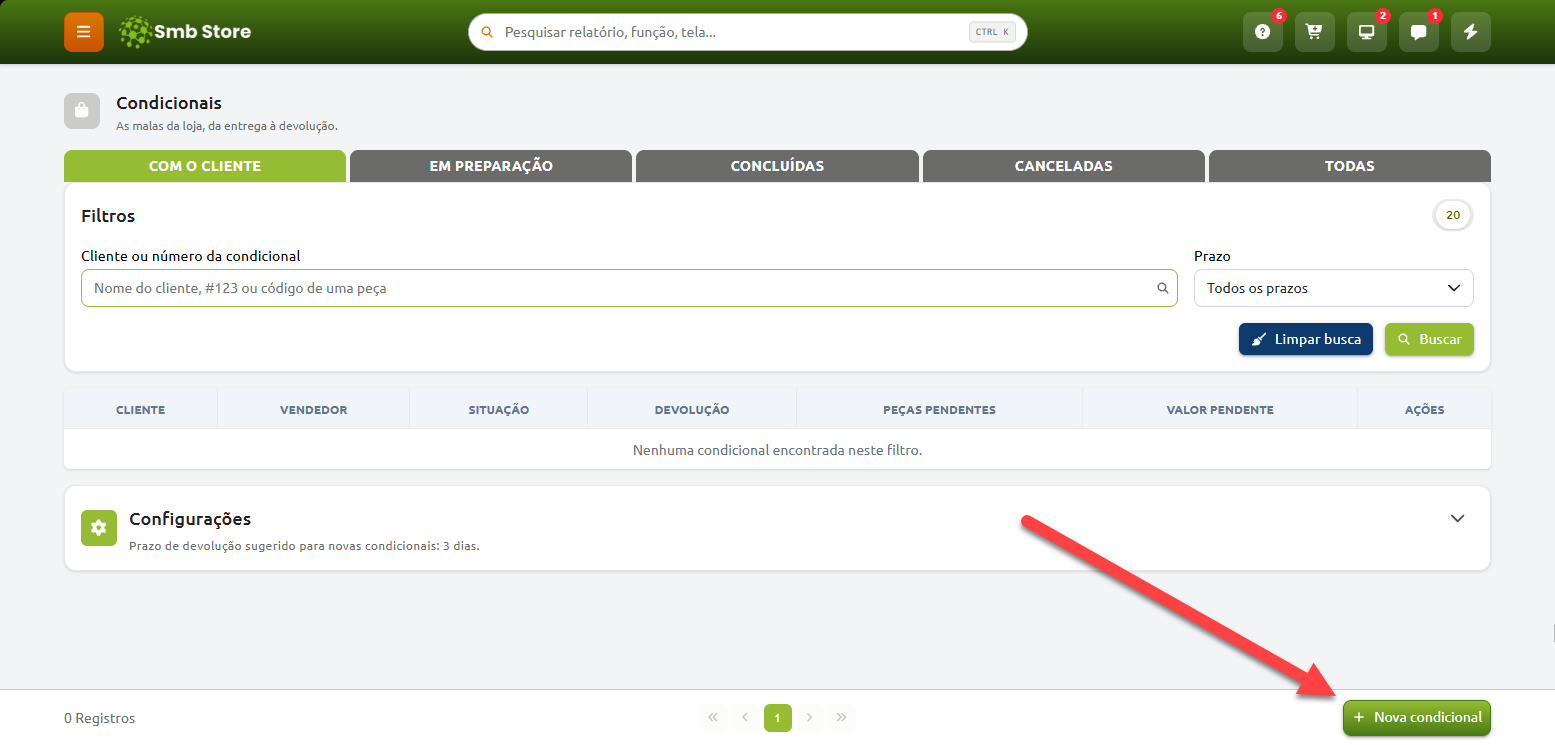Expand the Configurações section chevron
This screenshot has height=745, width=1555.
1458,518
